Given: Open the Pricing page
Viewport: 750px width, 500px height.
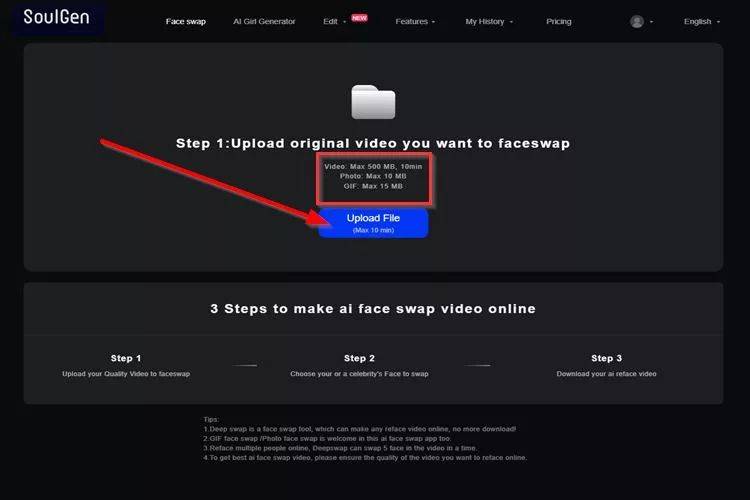Looking at the screenshot, I should [x=559, y=22].
